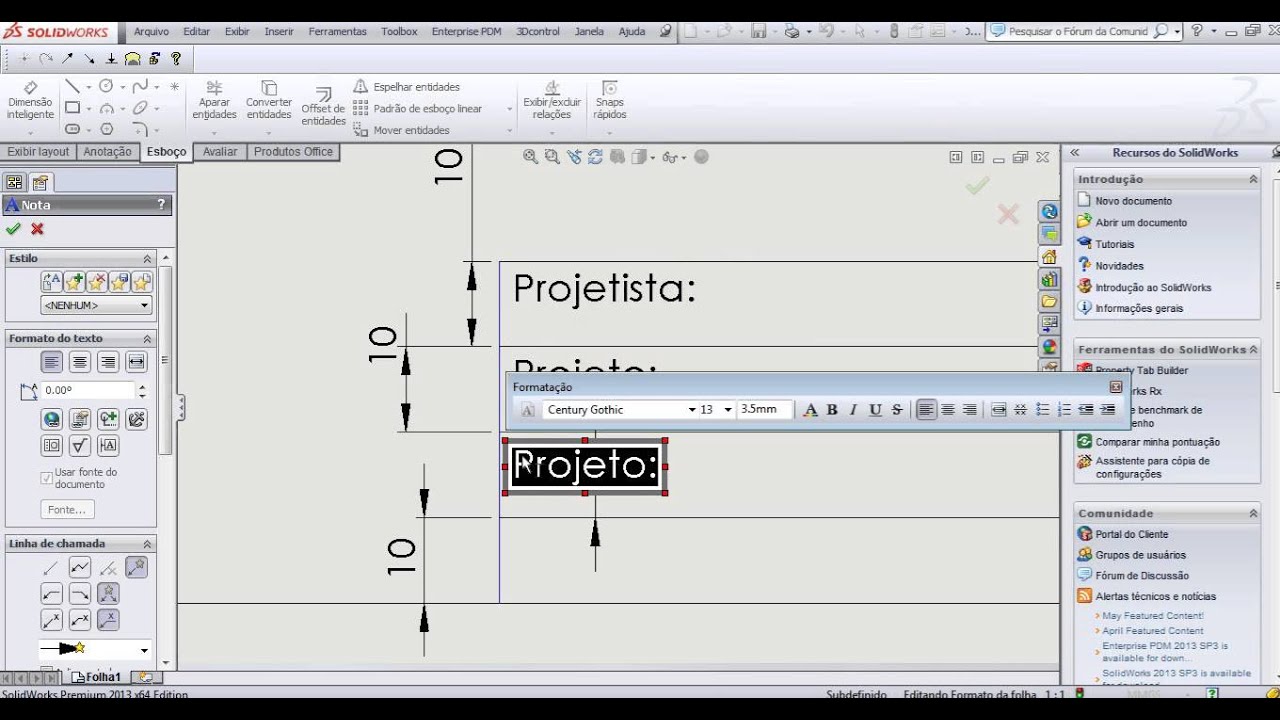
Task: Decrease indent in Formatação toolbar
Action: click(1086, 409)
